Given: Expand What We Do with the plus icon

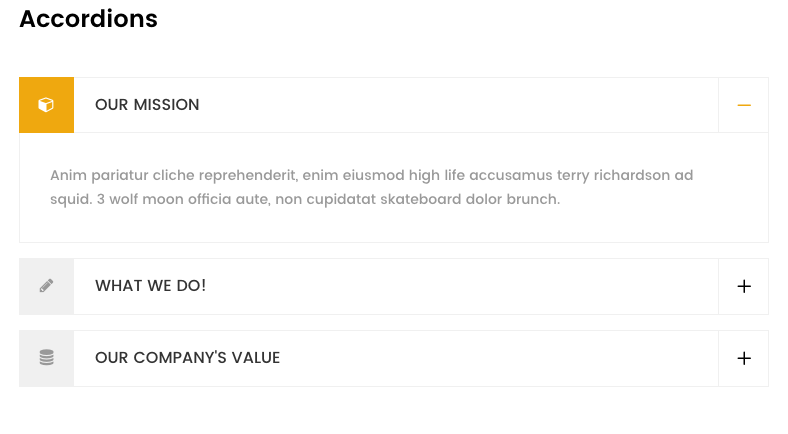Looking at the screenshot, I should (x=743, y=286).
